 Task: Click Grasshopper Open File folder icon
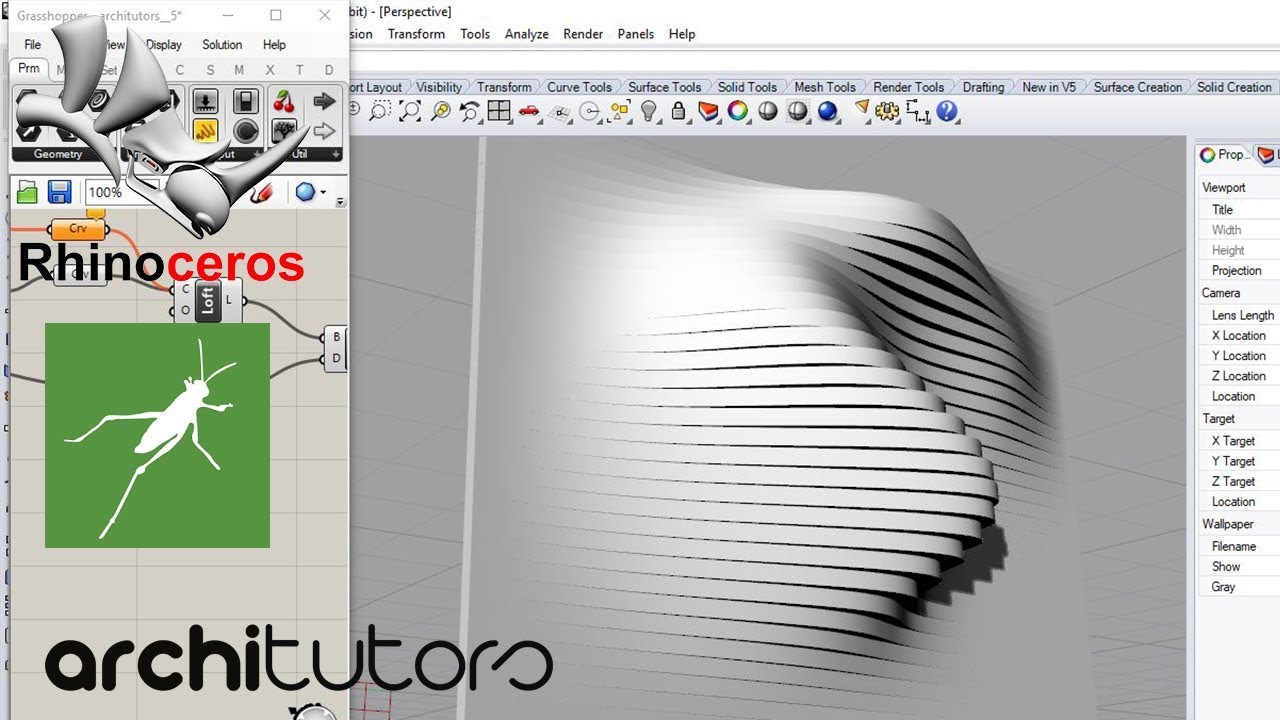pos(27,192)
